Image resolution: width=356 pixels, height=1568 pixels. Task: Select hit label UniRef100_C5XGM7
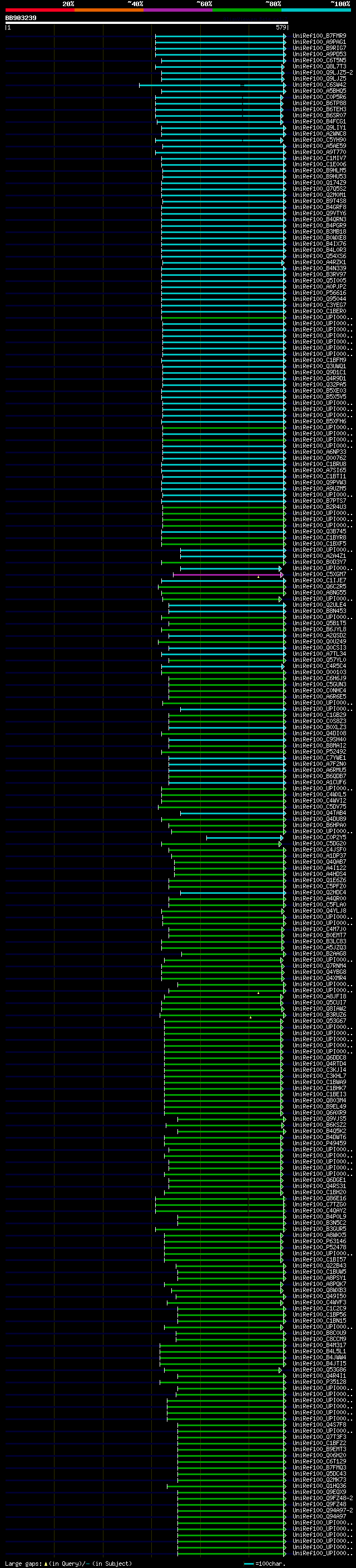[x=319, y=575]
